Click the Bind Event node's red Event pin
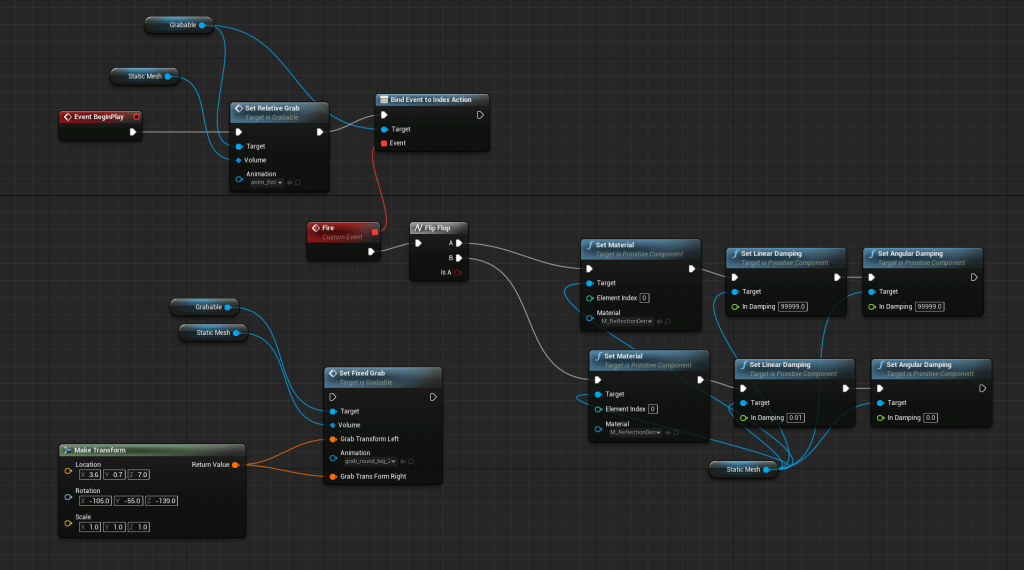 pyautogui.click(x=384, y=143)
